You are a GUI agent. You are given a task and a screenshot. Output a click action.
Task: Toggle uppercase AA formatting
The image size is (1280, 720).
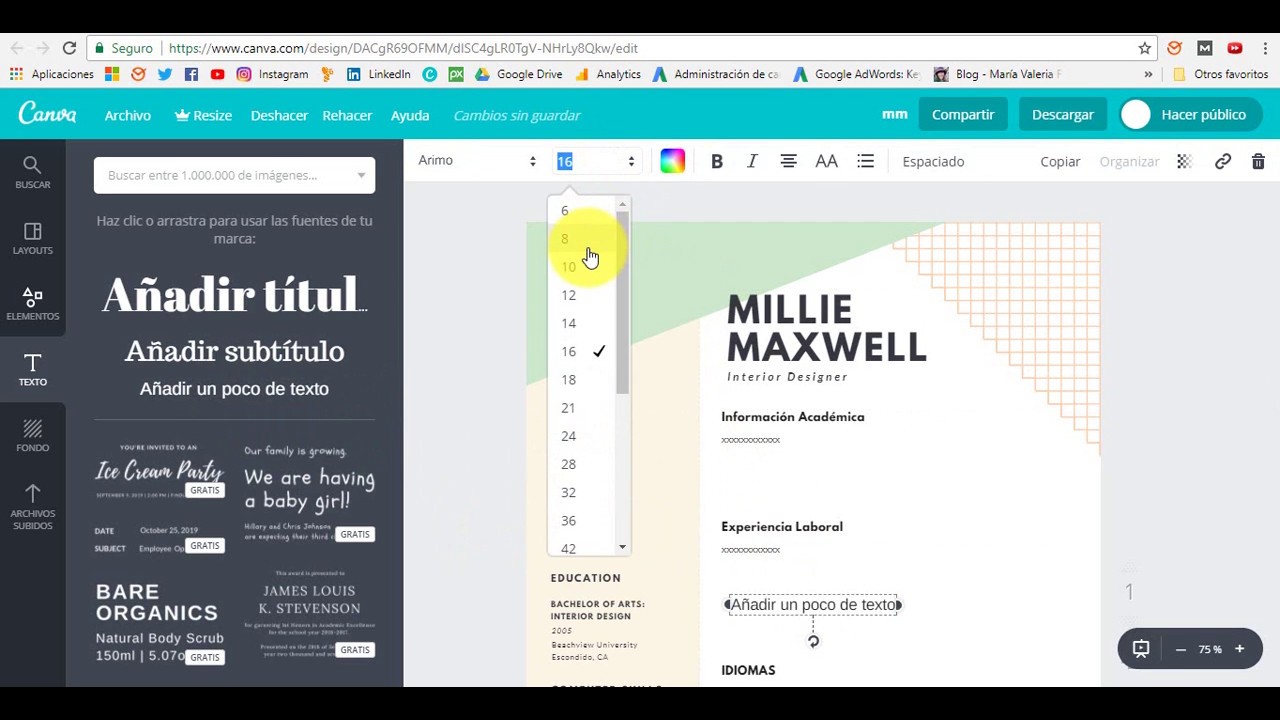point(826,161)
